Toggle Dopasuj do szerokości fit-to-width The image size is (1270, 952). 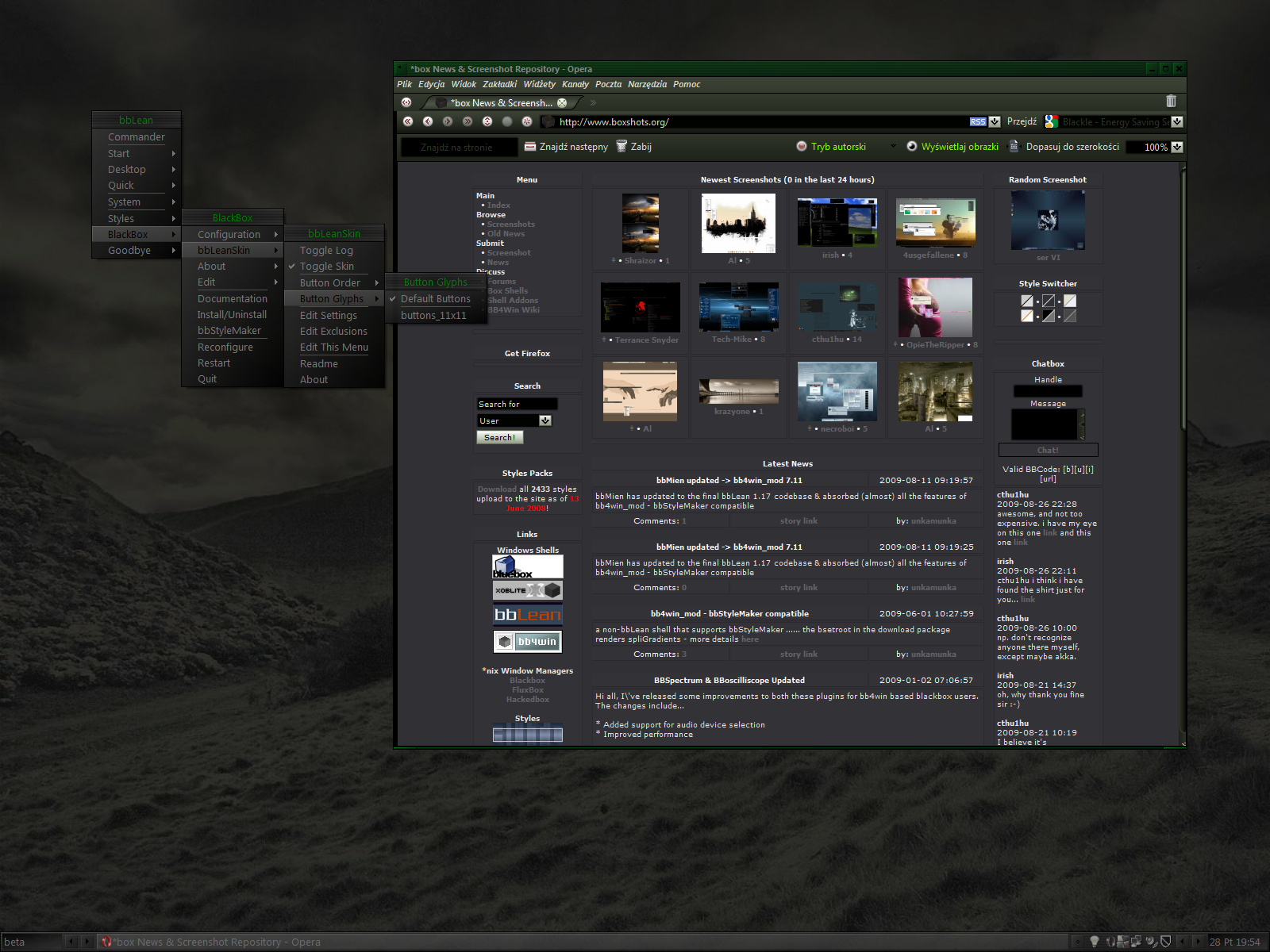tap(1064, 147)
